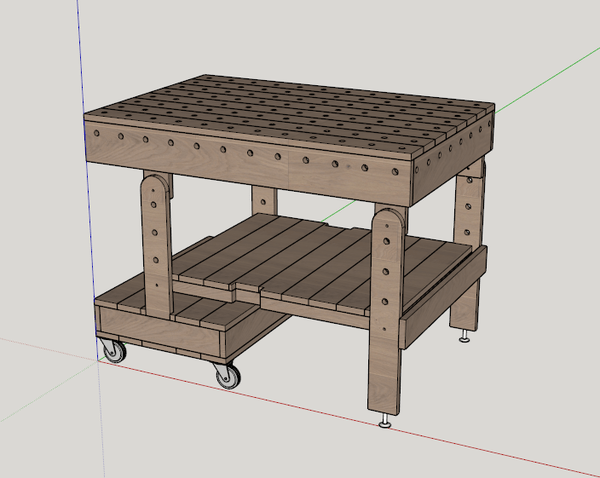Select the leveling foot under the back-right leg
Image resolution: width=600 pixels, height=478 pixels.
click(x=464, y=338)
